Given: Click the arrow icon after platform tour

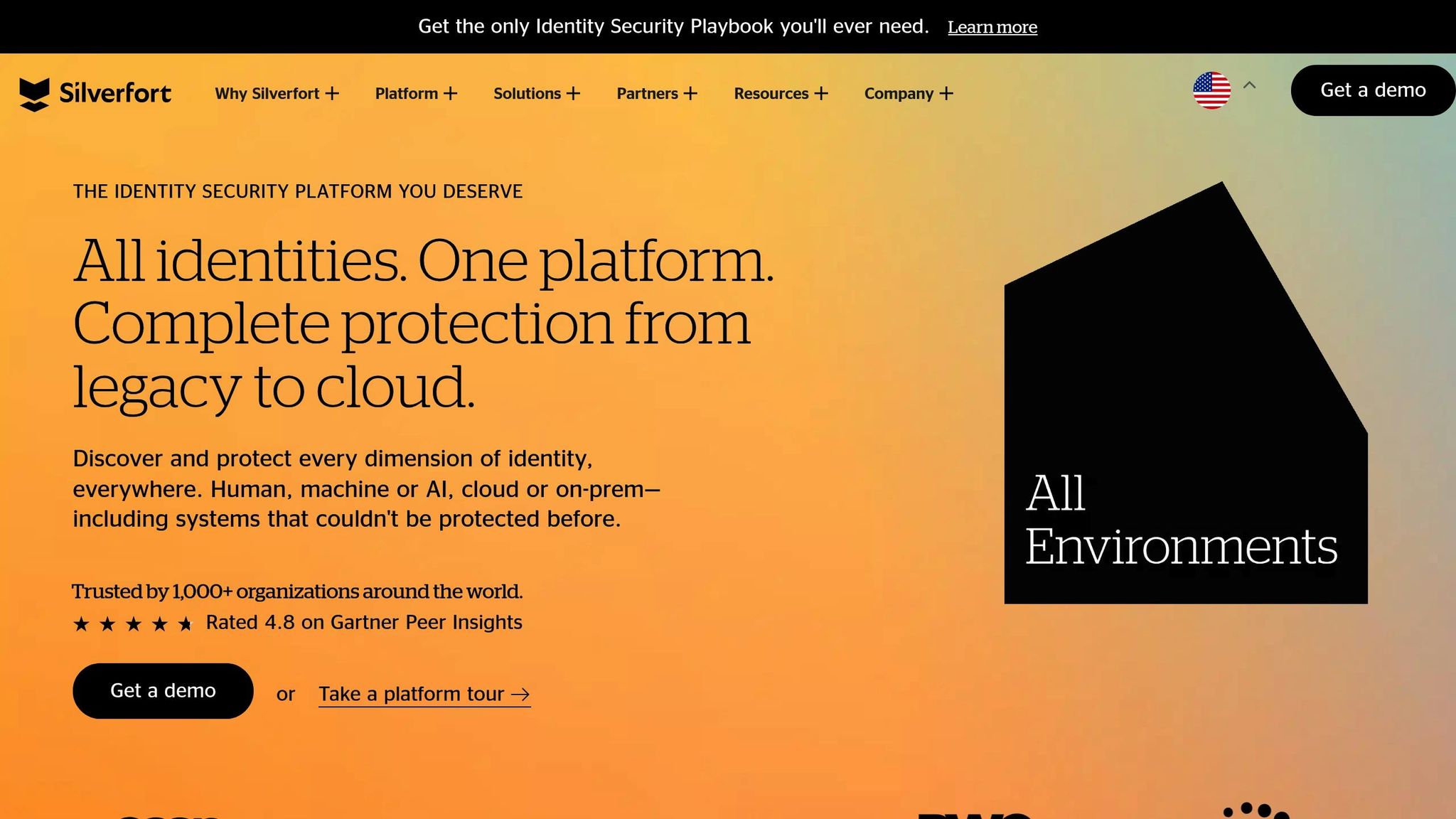Looking at the screenshot, I should tap(520, 695).
